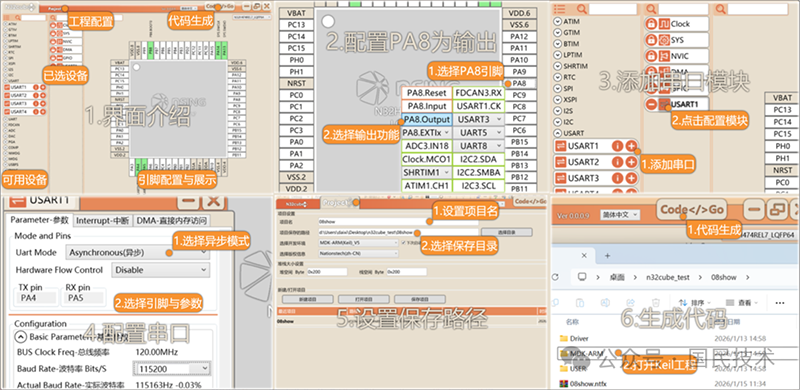Switch to the Interrupt-中断 tab
Viewport: 800px width, 390px height.
click(102, 221)
